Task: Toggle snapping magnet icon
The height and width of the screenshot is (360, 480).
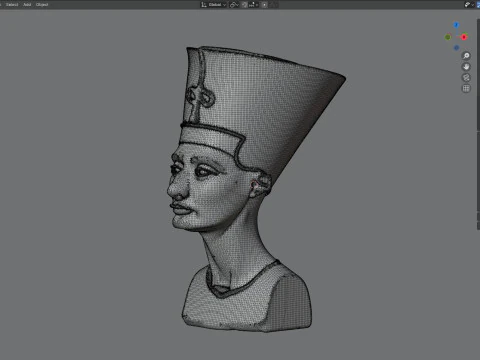Action: 245,5
